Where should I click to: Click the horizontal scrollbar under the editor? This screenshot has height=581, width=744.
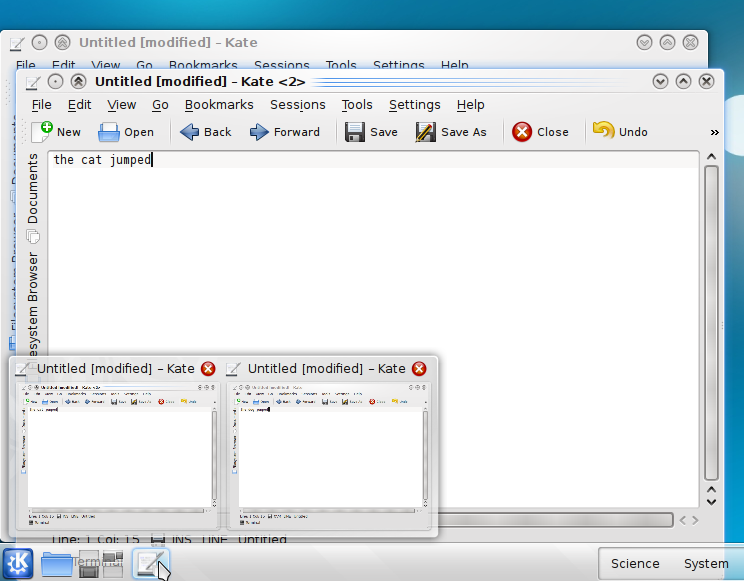(x=555, y=520)
